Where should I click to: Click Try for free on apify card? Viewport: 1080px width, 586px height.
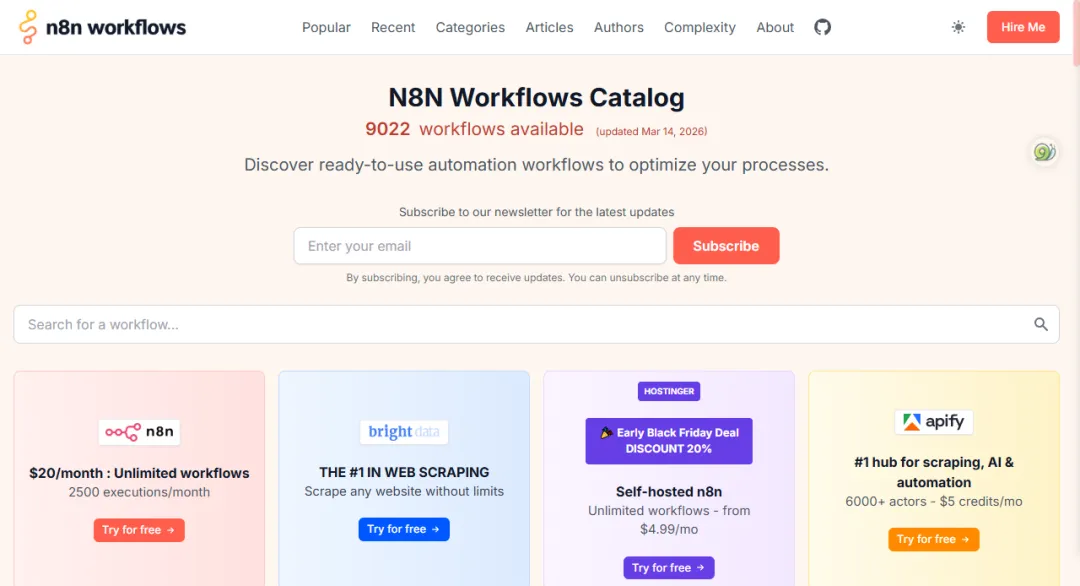pos(933,539)
